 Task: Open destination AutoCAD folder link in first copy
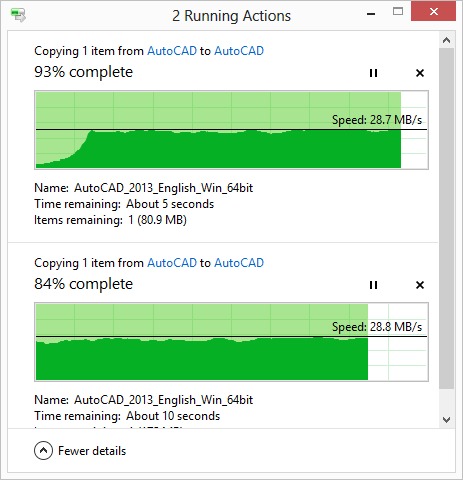click(x=239, y=51)
